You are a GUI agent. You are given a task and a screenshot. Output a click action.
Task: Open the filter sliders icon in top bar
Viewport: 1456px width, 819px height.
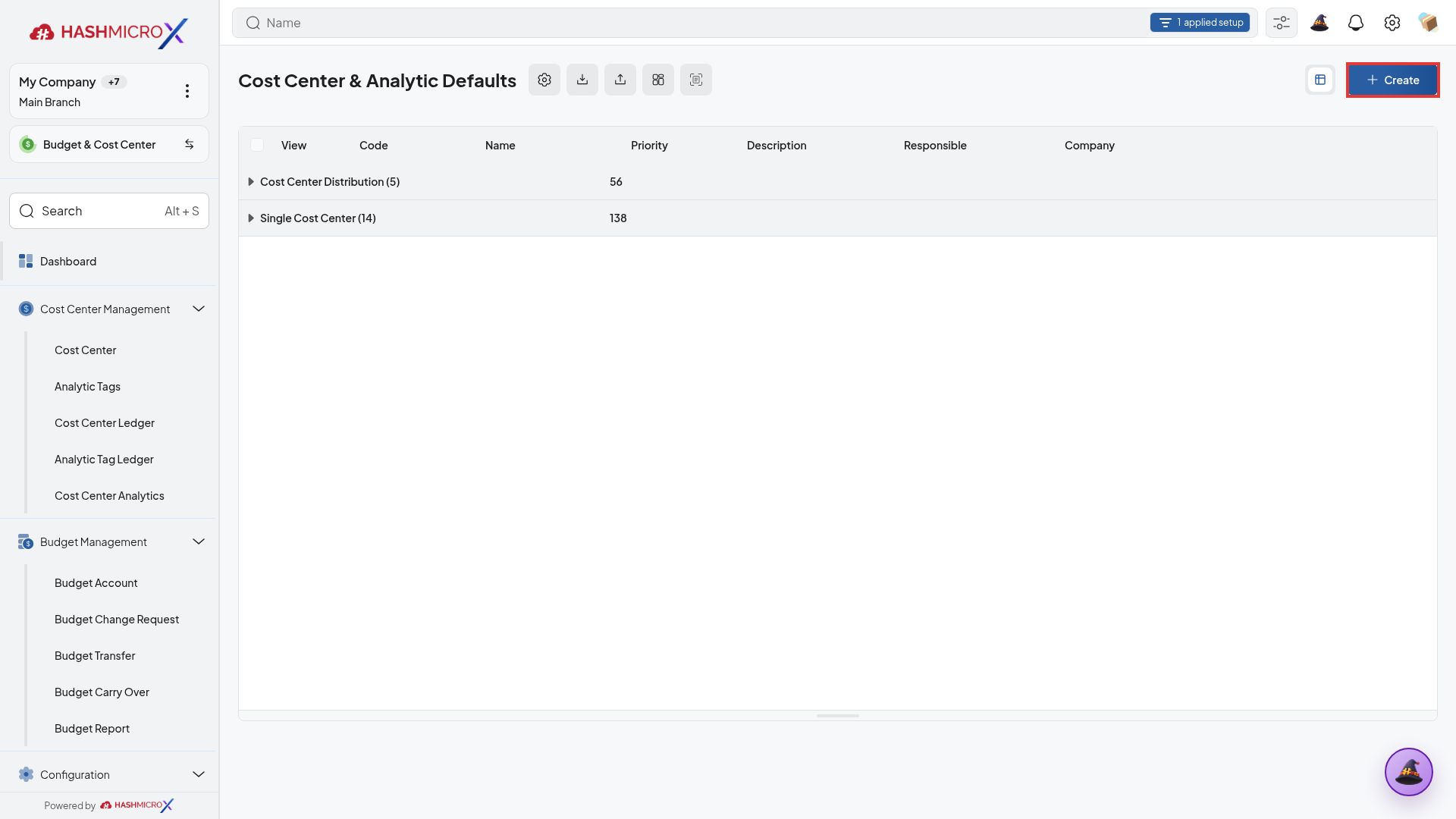click(x=1282, y=23)
